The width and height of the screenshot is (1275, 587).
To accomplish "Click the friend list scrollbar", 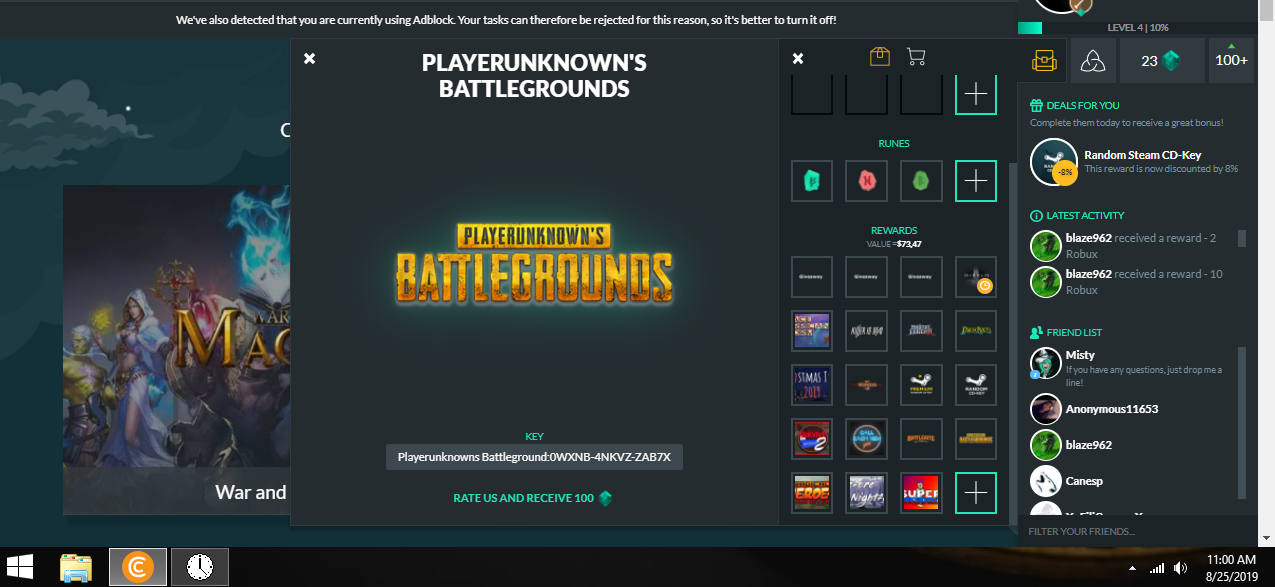I will pos(1242,422).
